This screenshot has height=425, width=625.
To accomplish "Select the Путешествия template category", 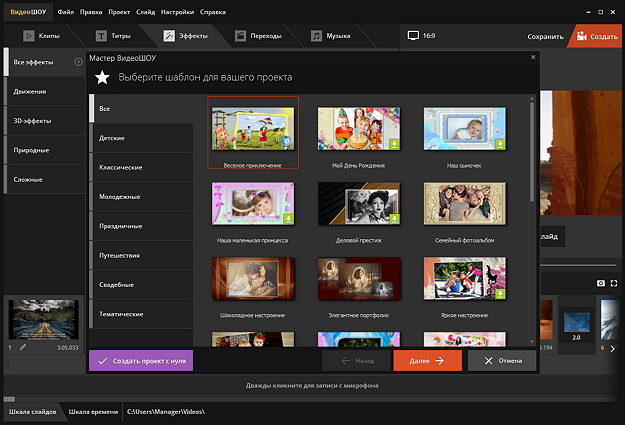I will 120,255.
